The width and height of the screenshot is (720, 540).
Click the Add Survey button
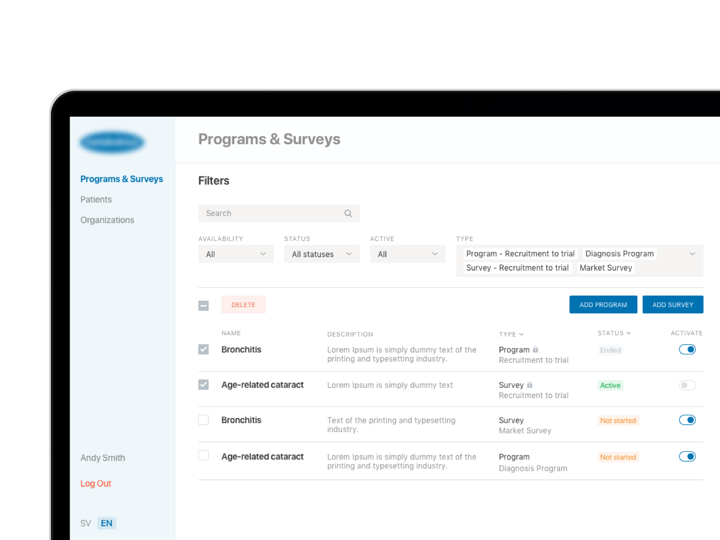click(673, 304)
